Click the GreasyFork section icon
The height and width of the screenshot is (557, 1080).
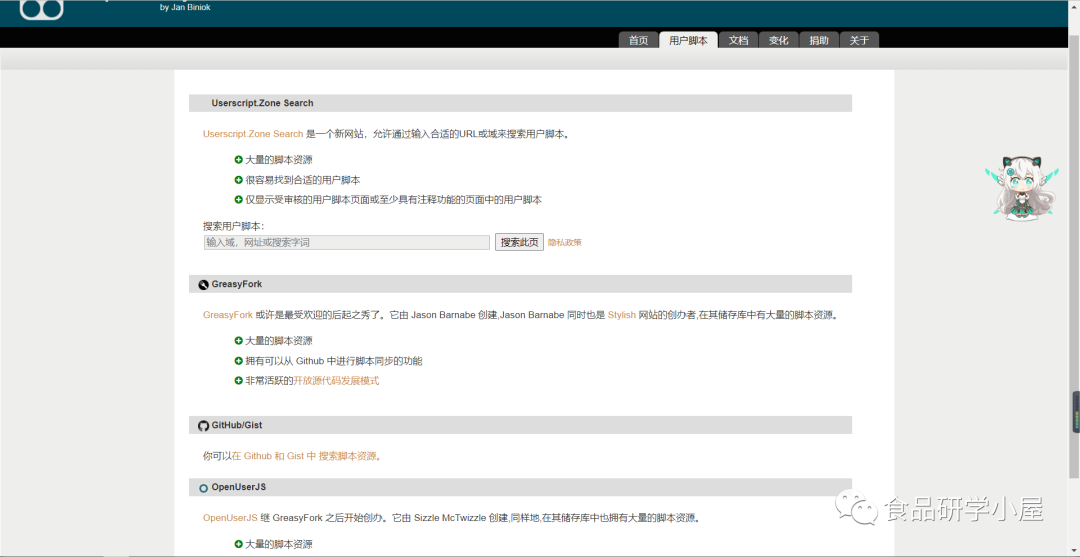point(203,284)
